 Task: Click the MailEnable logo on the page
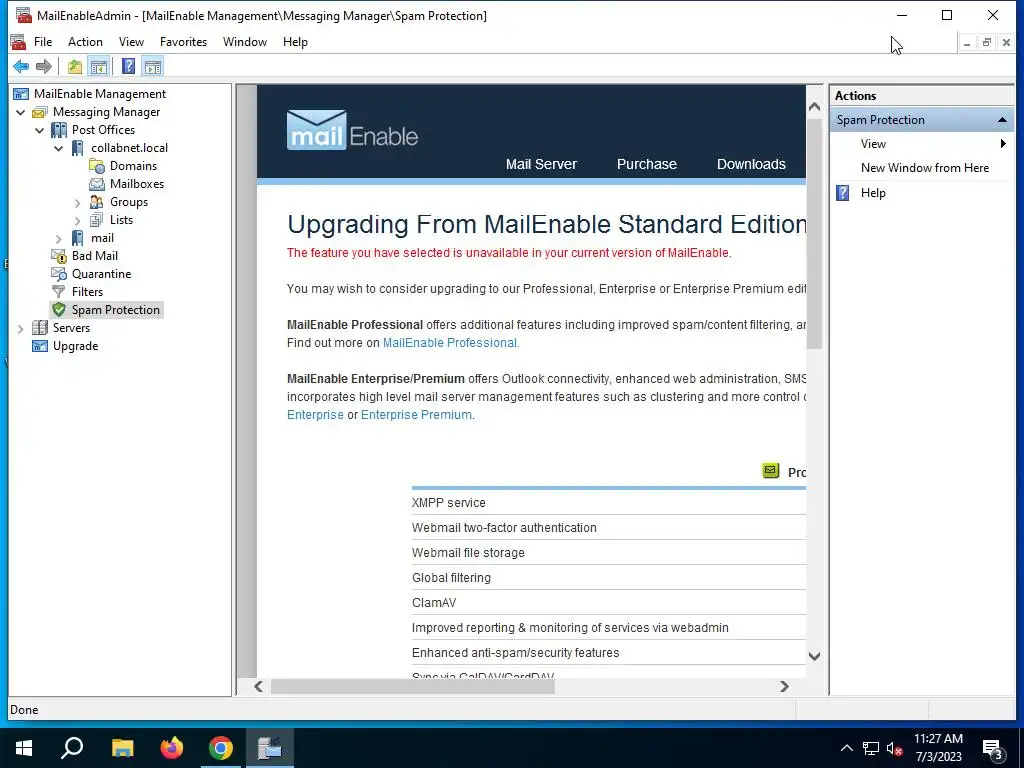(352, 130)
